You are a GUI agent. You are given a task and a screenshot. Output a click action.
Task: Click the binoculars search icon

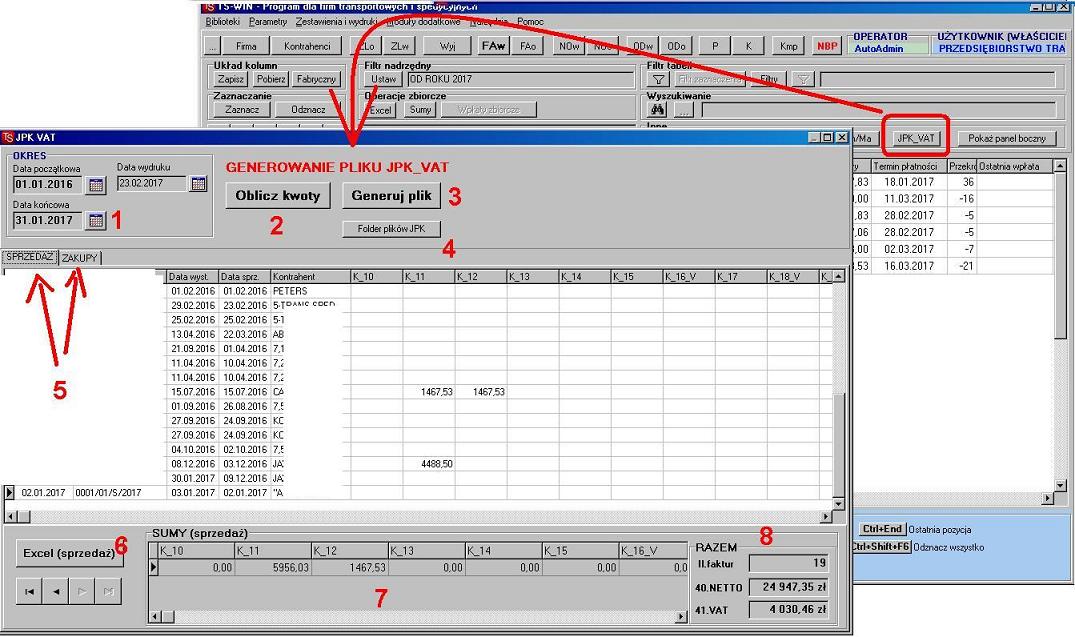(658, 110)
